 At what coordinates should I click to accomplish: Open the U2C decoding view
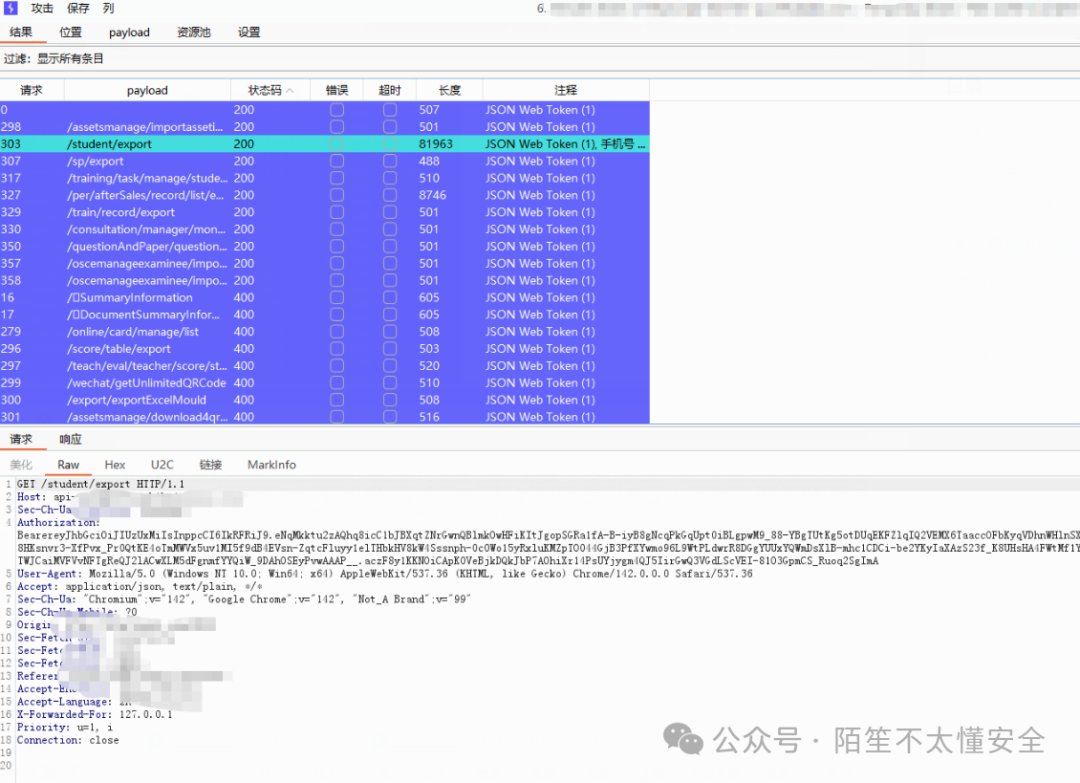[161, 464]
